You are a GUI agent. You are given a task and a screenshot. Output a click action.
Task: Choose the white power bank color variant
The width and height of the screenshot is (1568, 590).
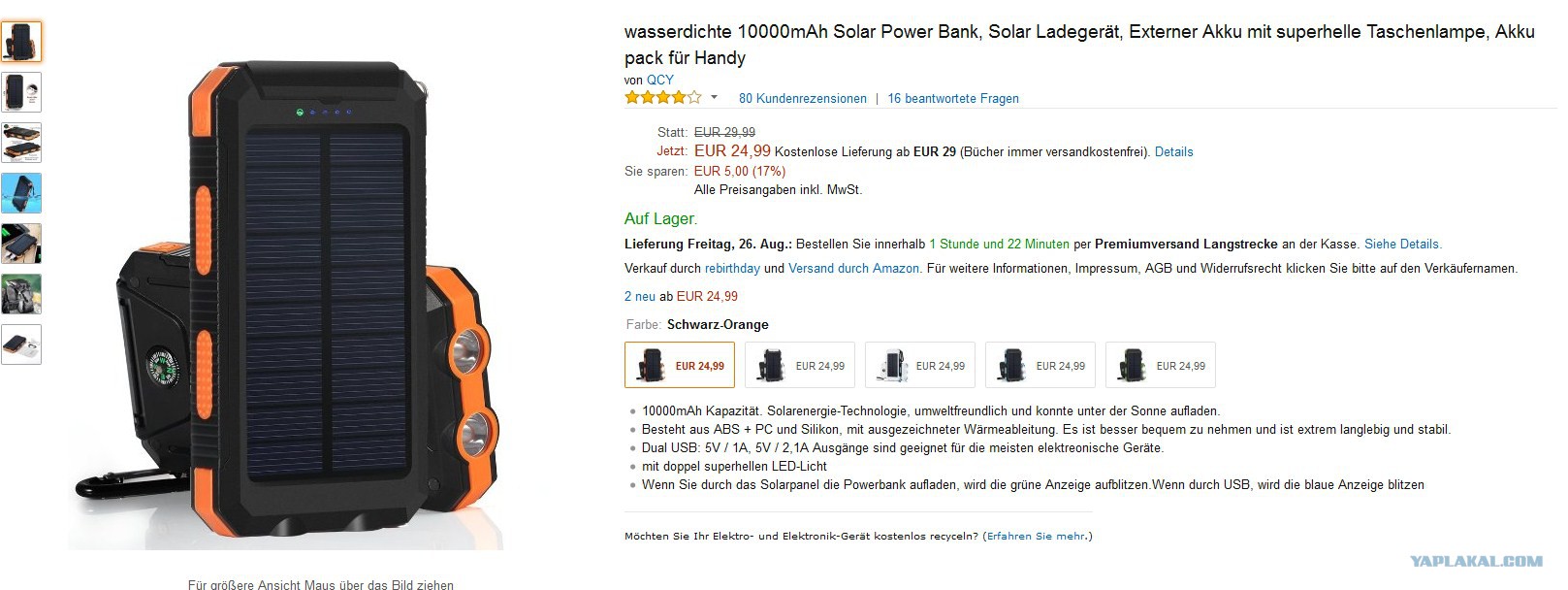920,365
